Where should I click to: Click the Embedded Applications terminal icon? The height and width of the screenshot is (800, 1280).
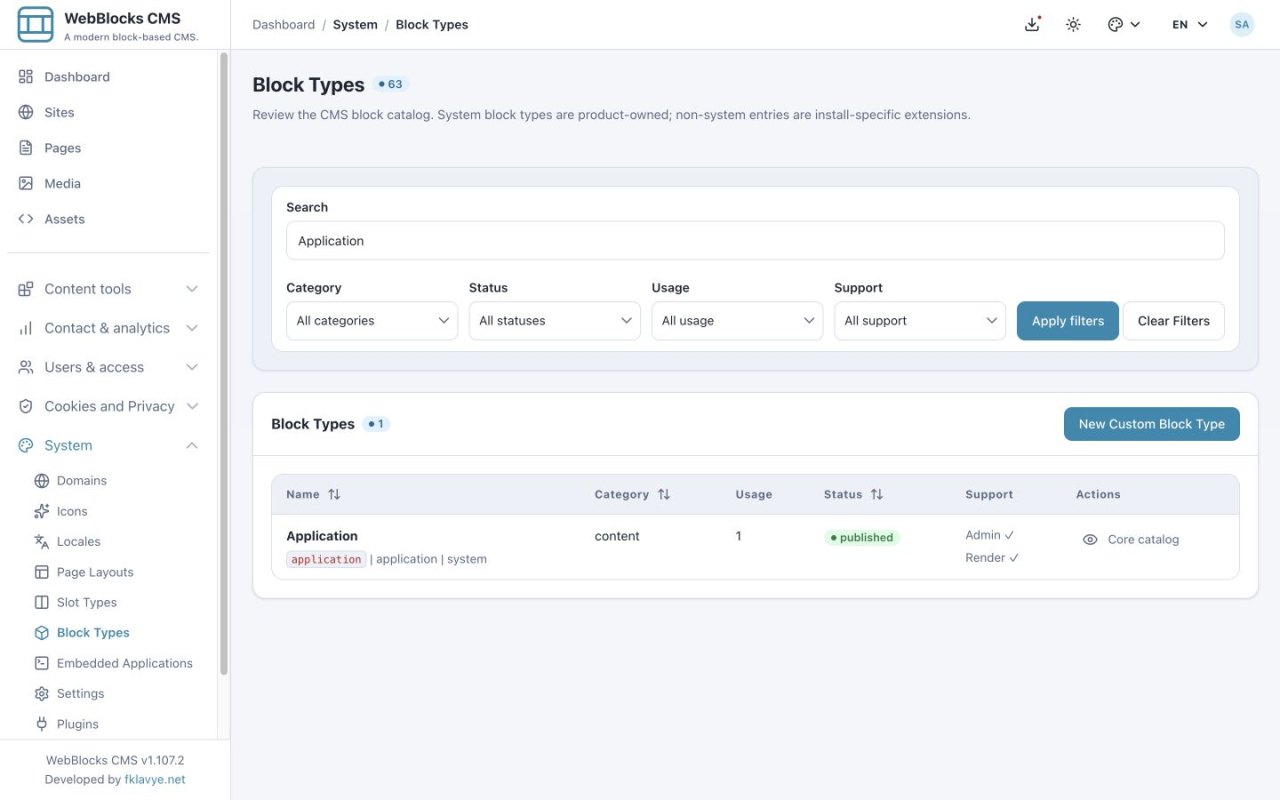(42, 663)
